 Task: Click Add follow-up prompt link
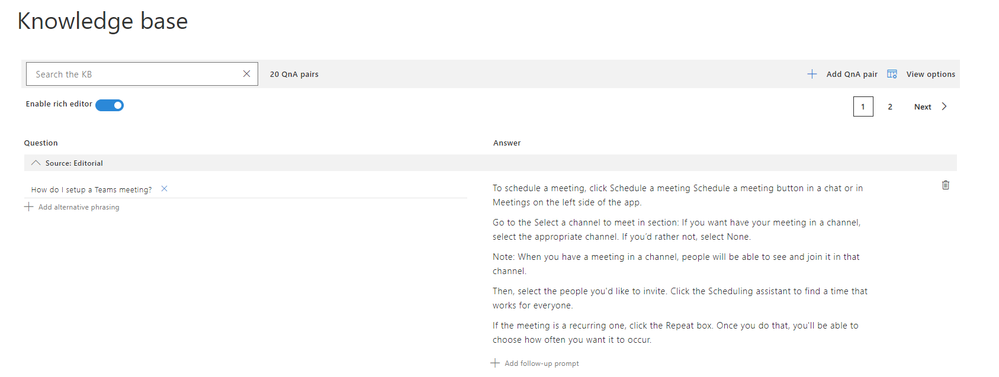pyautogui.click(x=542, y=364)
